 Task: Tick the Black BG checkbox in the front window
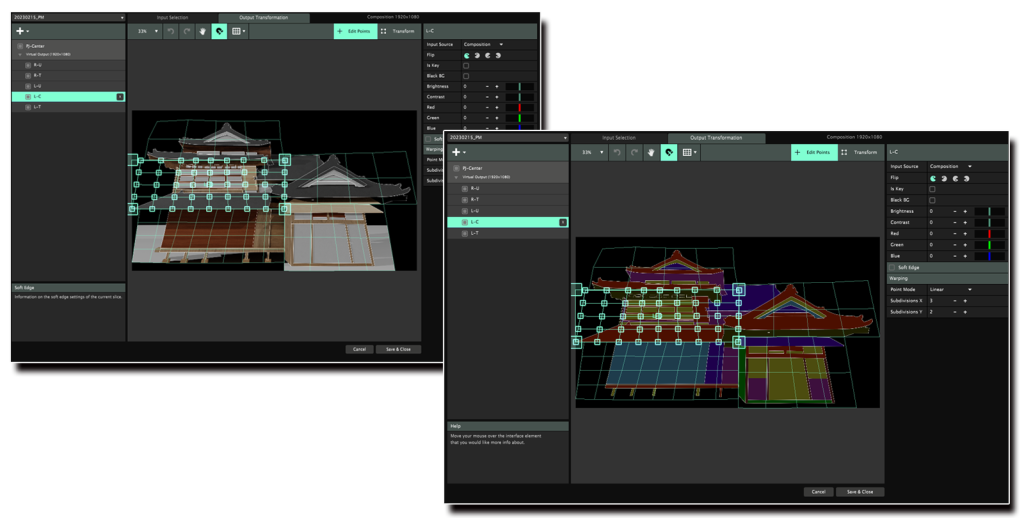(x=932, y=200)
